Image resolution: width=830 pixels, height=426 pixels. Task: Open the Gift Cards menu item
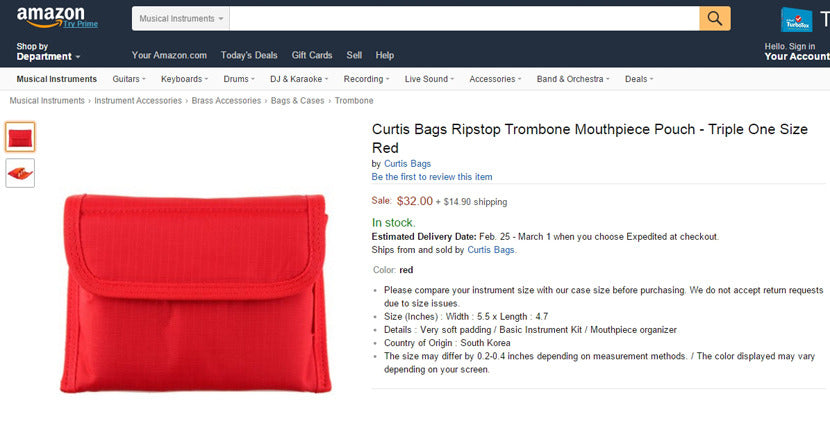tap(312, 55)
